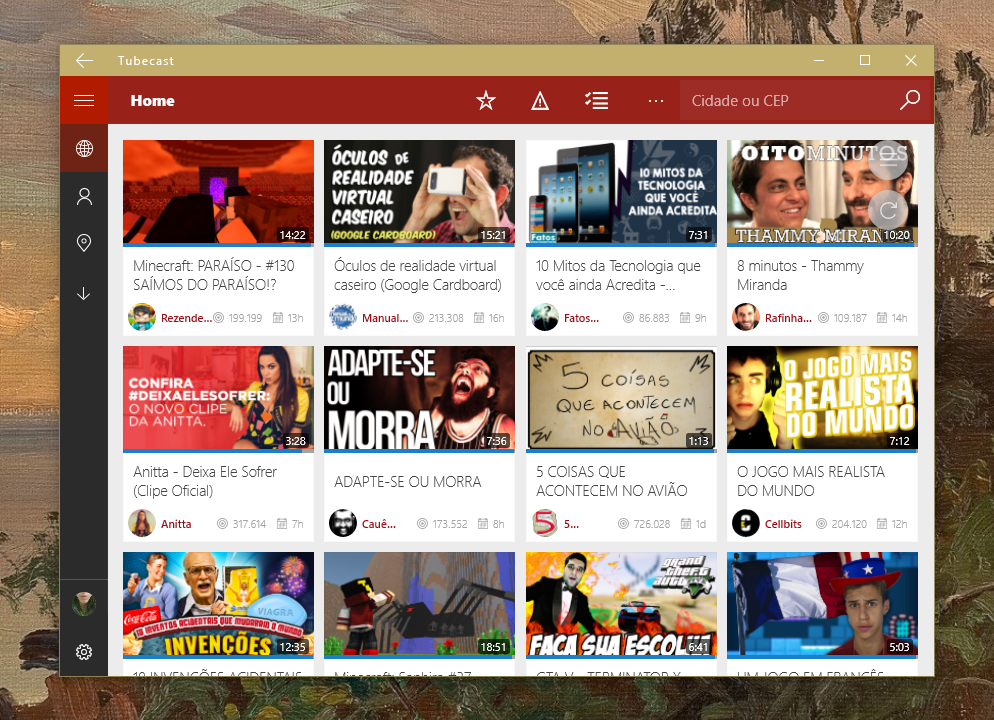This screenshot has width=994, height=720.
Task: Click the warning triangle toolbar icon
Action: coord(540,100)
